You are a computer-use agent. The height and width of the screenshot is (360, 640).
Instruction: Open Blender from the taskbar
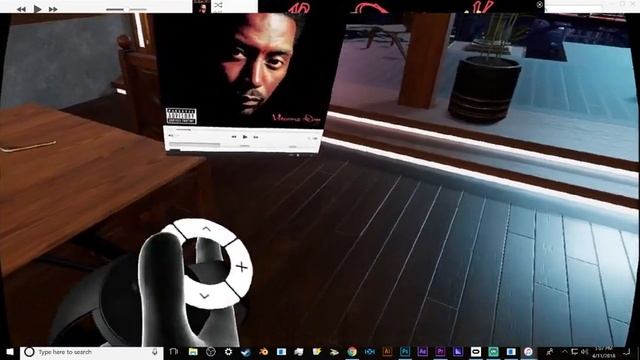tap(264, 352)
